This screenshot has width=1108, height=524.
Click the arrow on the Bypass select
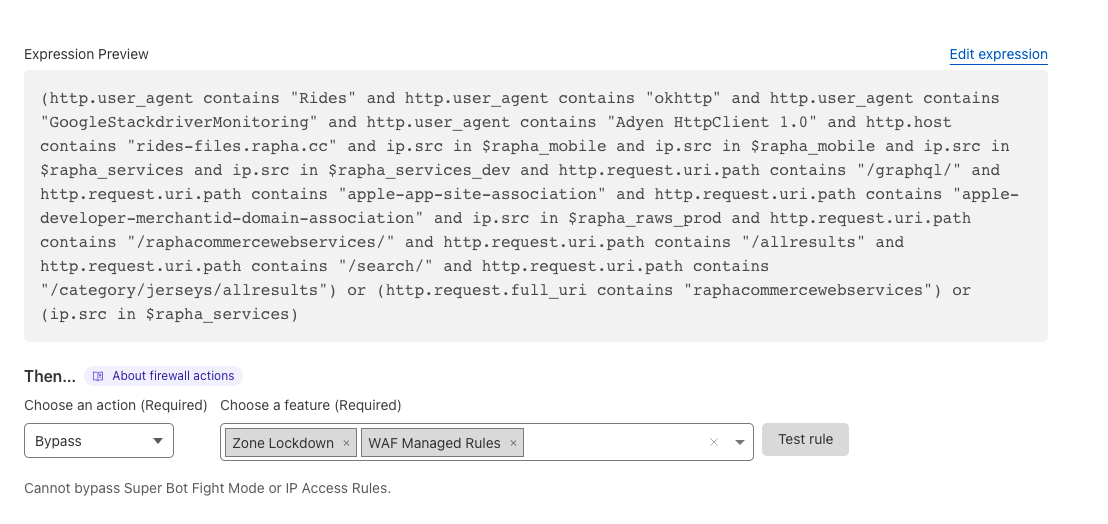click(x=157, y=441)
